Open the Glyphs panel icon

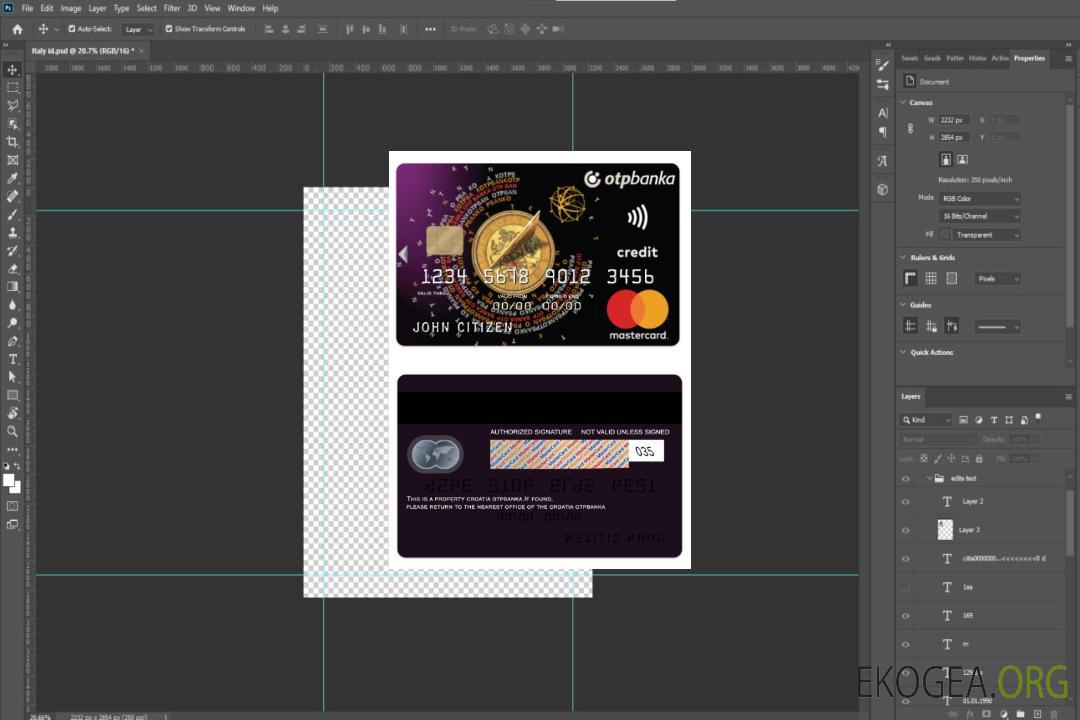tap(883, 161)
